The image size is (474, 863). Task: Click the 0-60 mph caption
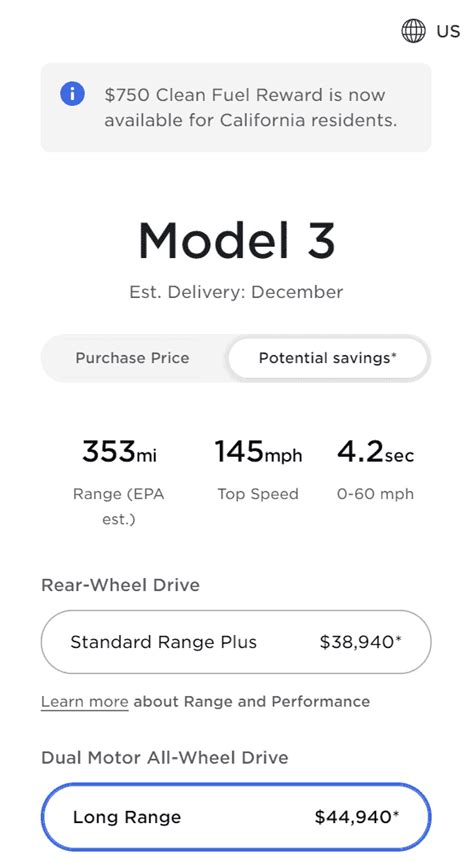pyautogui.click(x=375, y=494)
